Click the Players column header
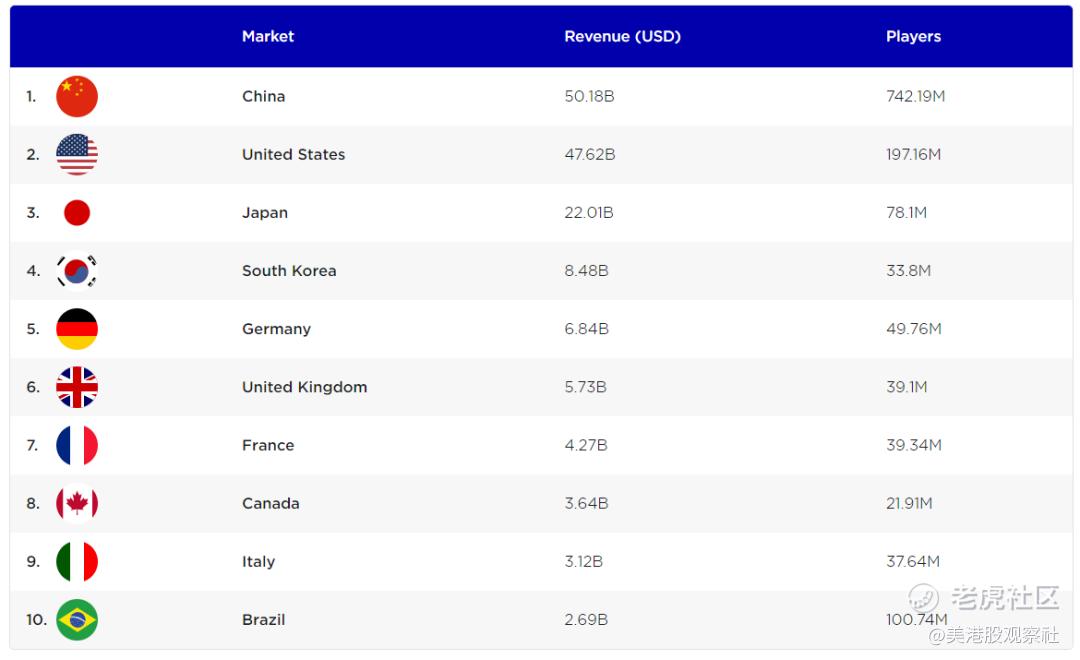1080x660 pixels. [x=913, y=36]
